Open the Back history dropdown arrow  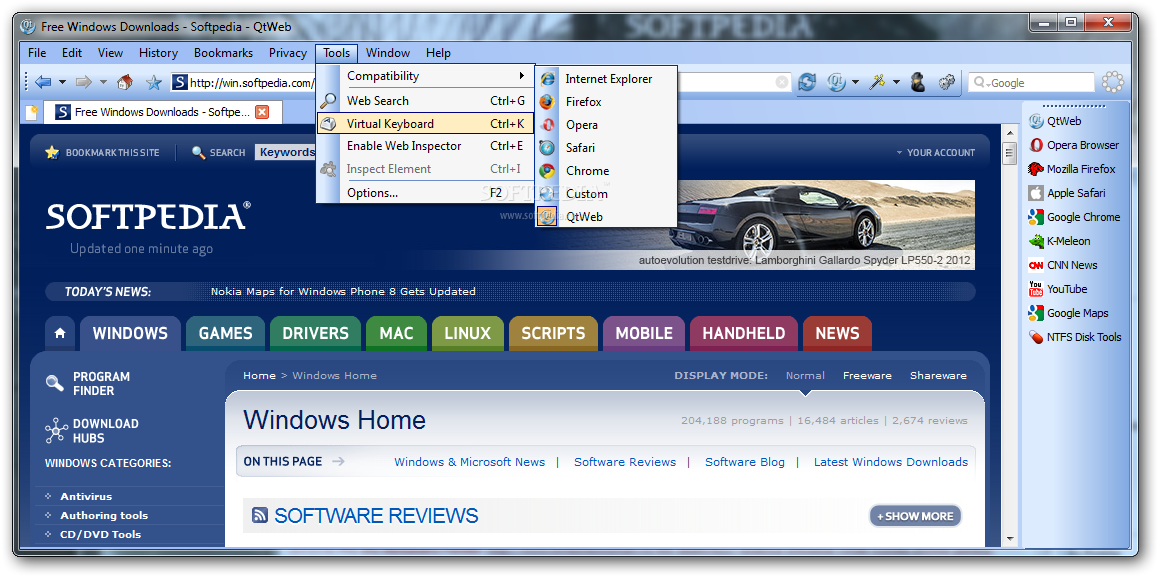[x=62, y=82]
